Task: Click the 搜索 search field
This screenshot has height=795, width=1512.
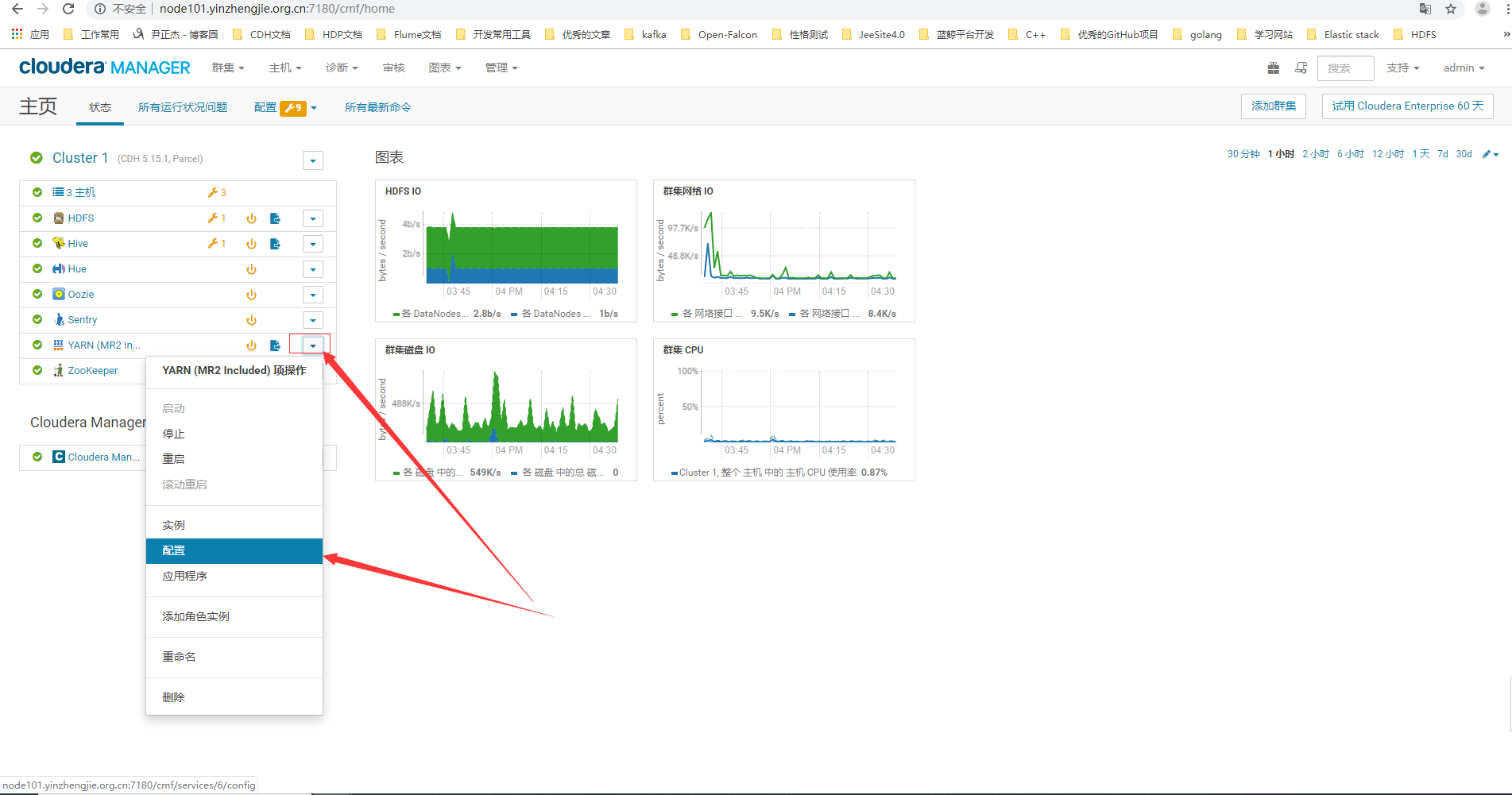Action: [x=1345, y=68]
